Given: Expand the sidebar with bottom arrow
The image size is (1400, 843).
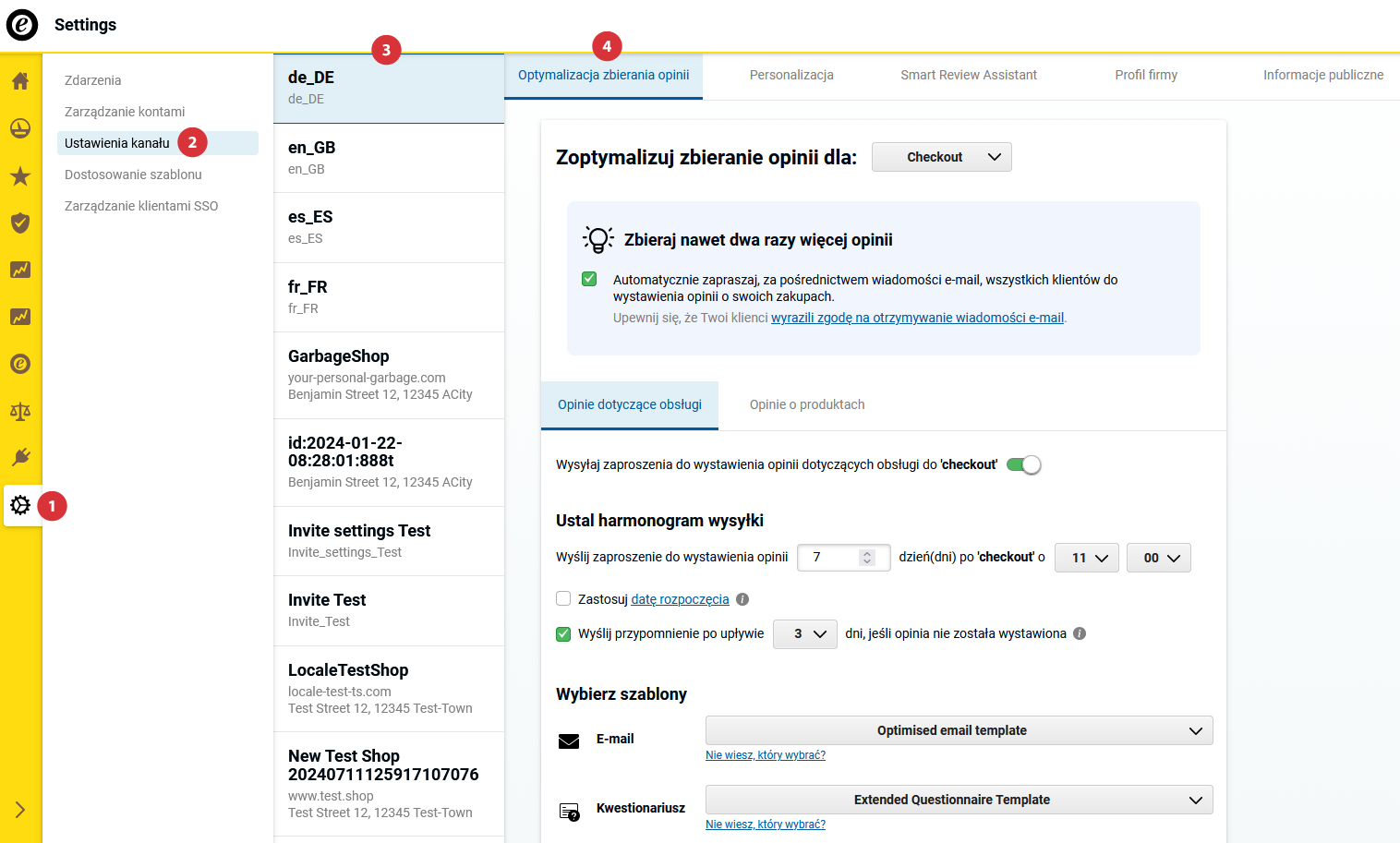Looking at the screenshot, I should click(20, 810).
